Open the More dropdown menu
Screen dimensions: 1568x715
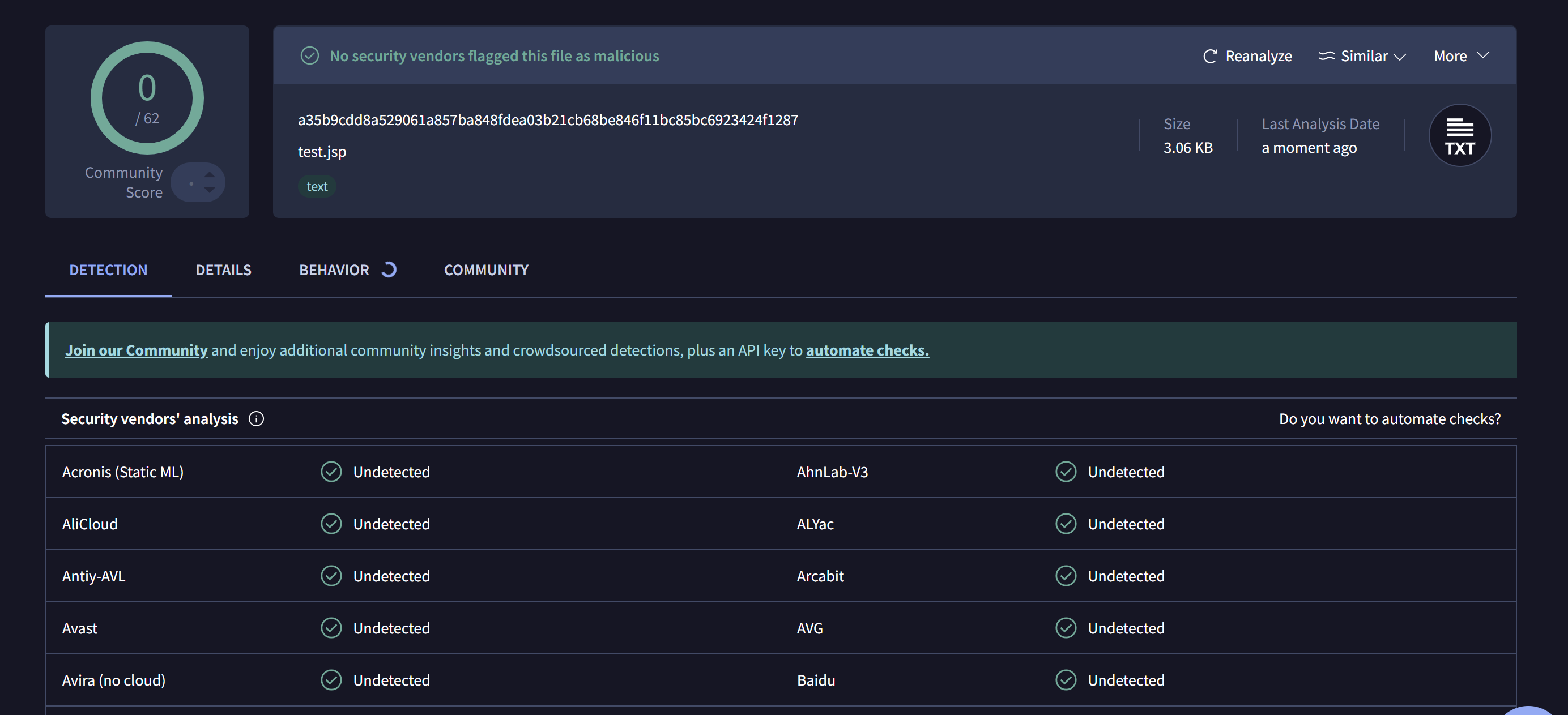(1461, 56)
